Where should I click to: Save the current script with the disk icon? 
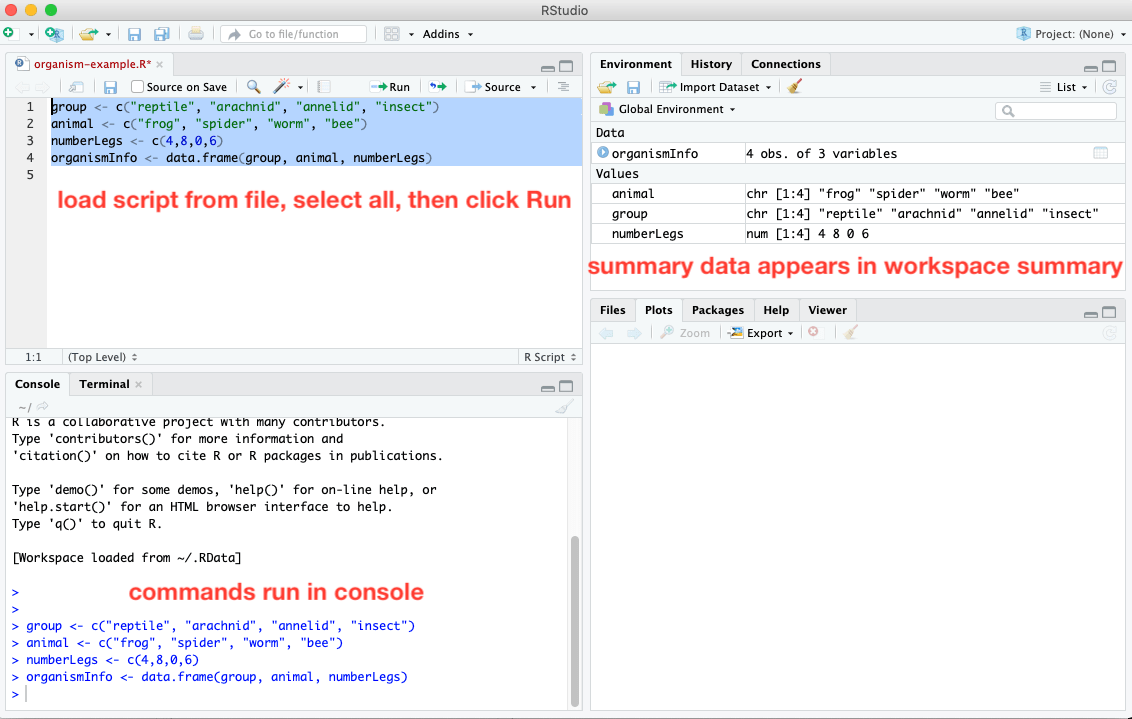[x=110, y=86]
